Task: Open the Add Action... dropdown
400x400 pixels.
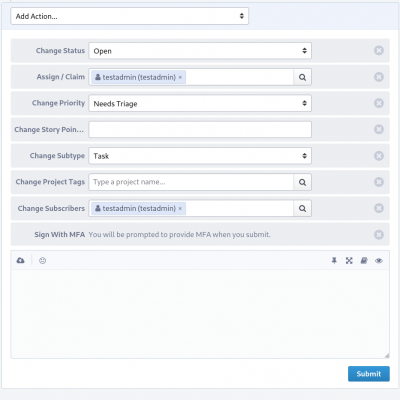Action: (130, 16)
